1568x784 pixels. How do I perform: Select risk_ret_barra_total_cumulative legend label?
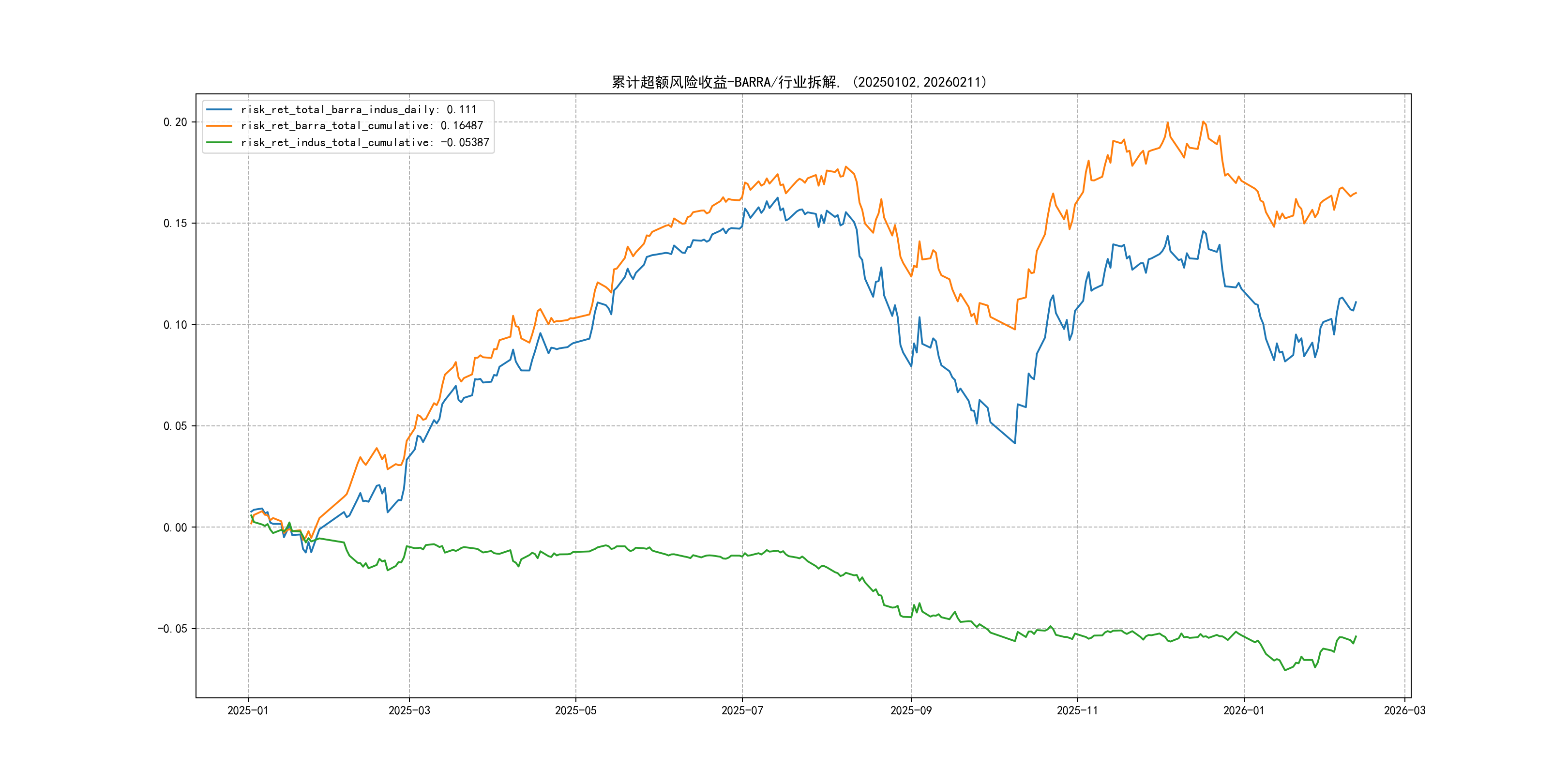[362, 126]
